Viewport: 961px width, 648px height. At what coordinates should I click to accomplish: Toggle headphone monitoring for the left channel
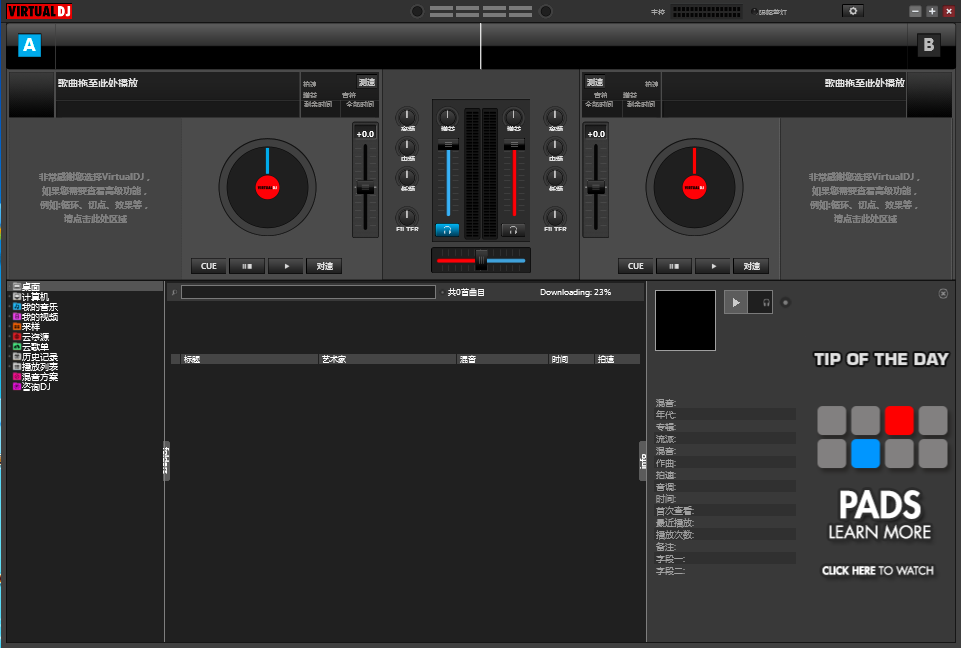(447, 230)
